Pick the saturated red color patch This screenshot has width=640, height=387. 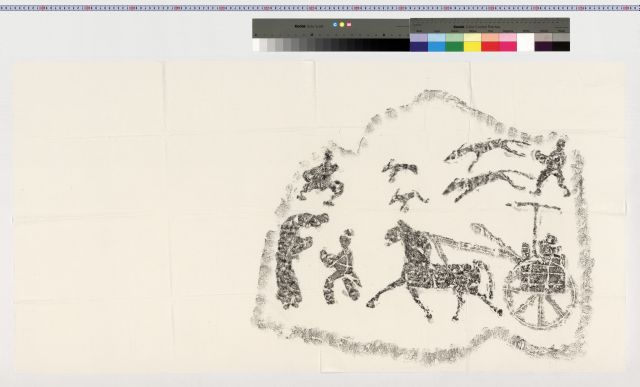click(490, 47)
